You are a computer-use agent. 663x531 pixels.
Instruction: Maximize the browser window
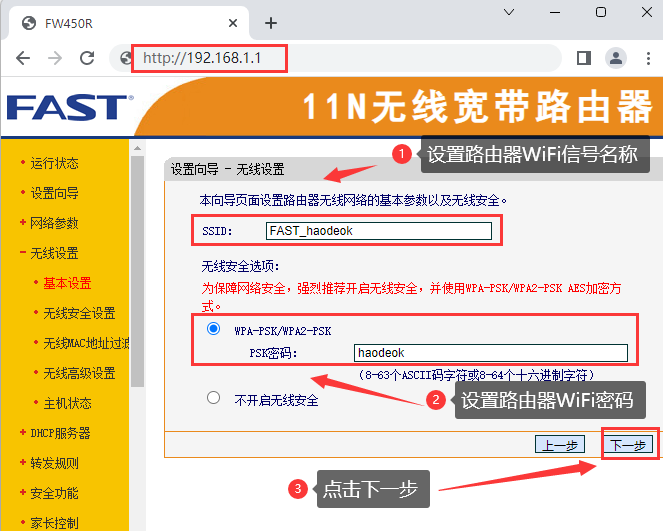coord(601,12)
